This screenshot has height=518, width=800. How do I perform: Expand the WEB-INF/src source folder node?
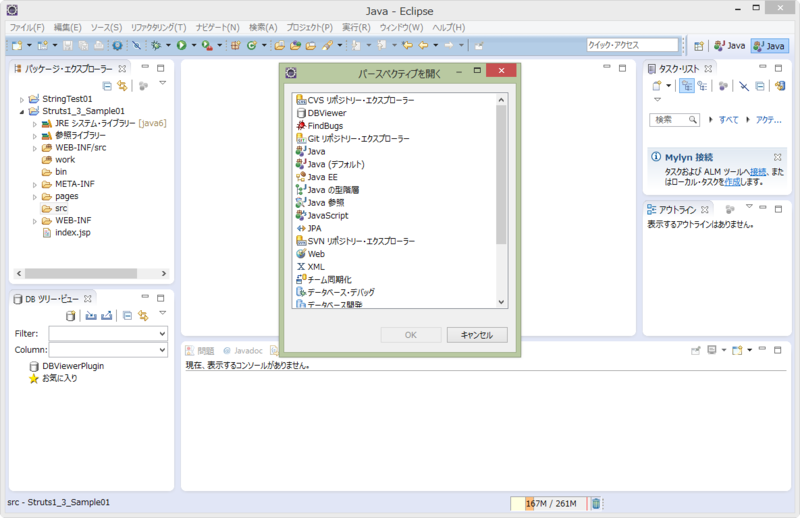coord(35,149)
